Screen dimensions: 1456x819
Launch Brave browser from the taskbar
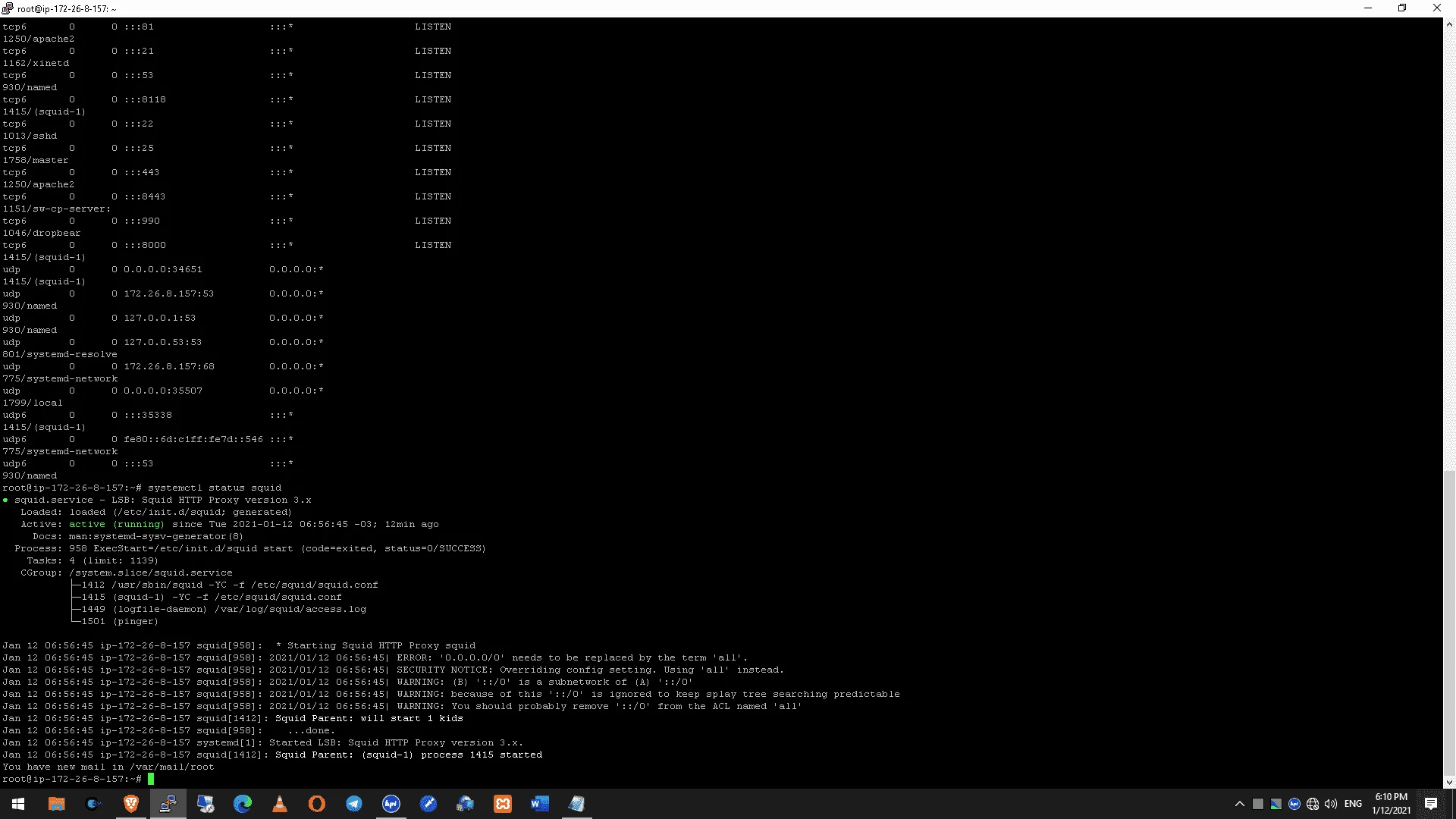[130, 804]
